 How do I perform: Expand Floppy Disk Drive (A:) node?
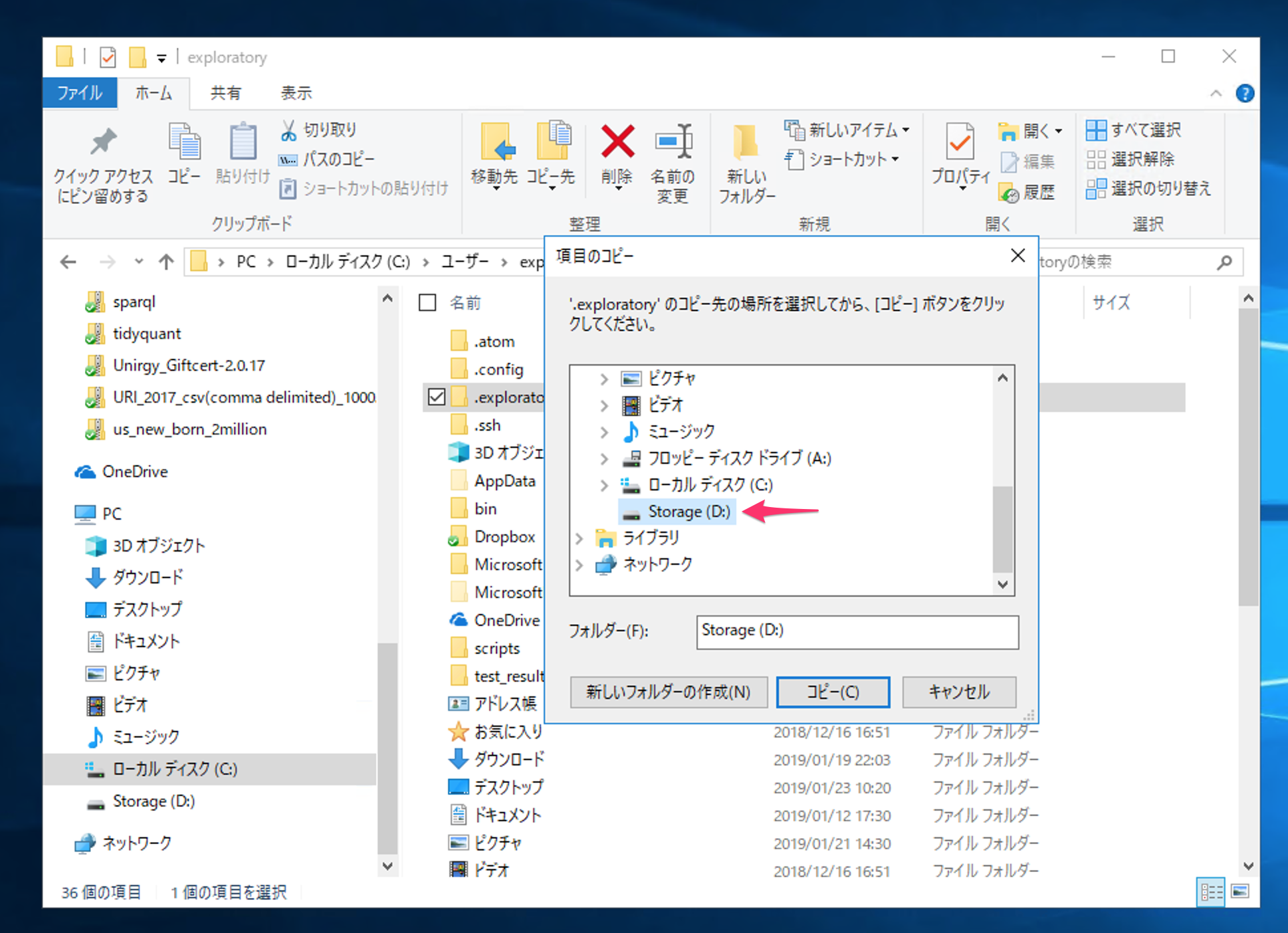pyautogui.click(x=603, y=459)
